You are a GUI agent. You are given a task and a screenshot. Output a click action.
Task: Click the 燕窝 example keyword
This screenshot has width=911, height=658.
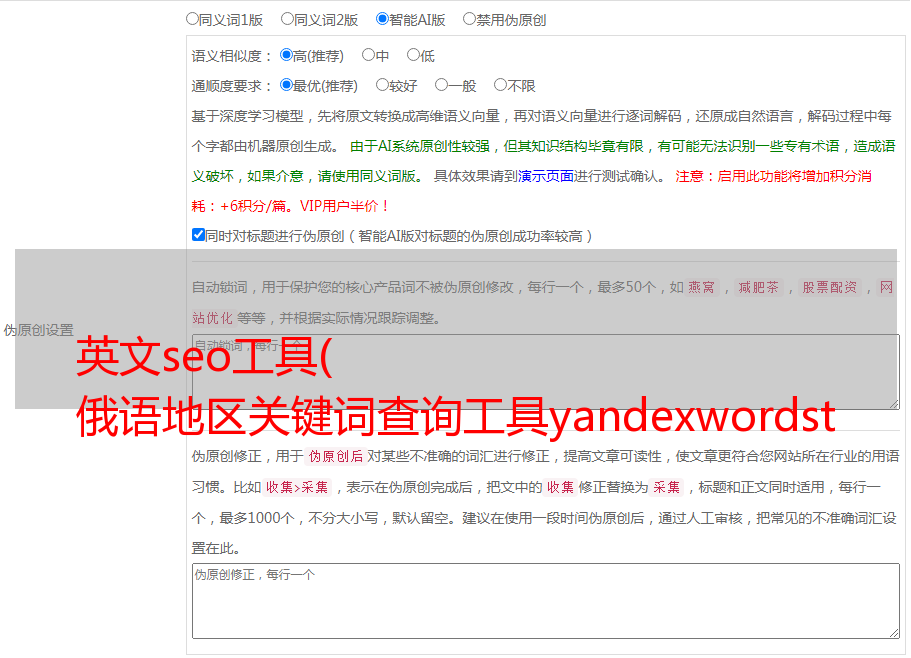[701, 287]
